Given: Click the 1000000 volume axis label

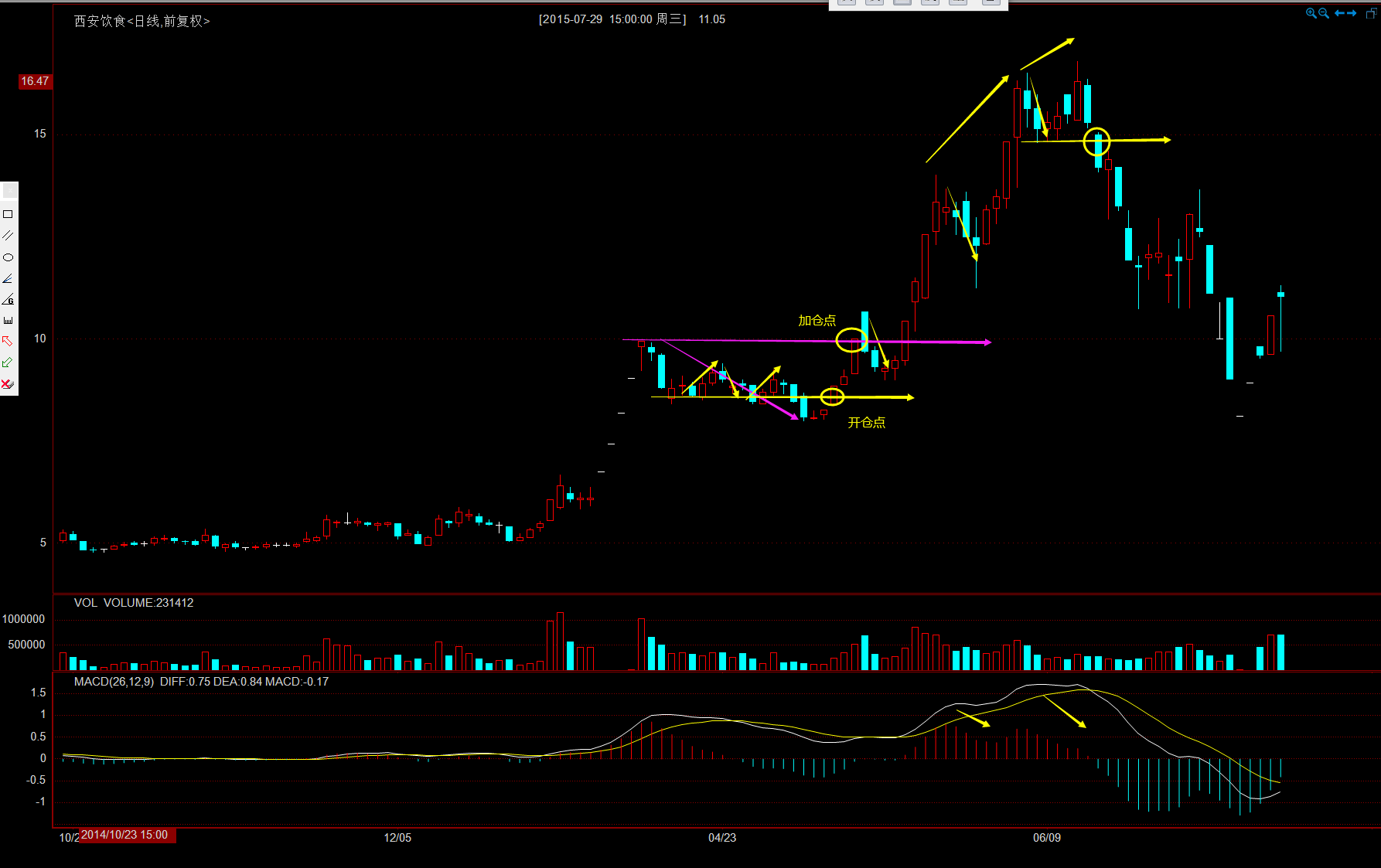Looking at the screenshot, I should (23, 619).
